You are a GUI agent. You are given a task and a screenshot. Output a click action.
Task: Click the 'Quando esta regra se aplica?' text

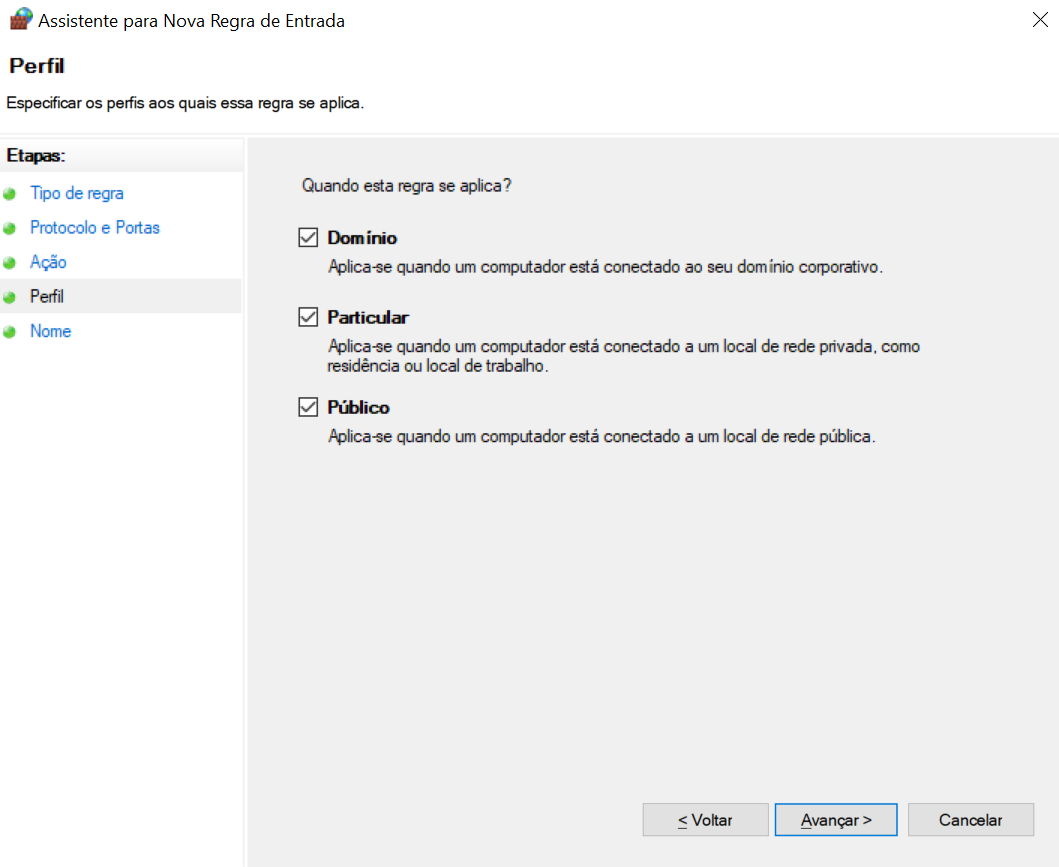(x=407, y=186)
